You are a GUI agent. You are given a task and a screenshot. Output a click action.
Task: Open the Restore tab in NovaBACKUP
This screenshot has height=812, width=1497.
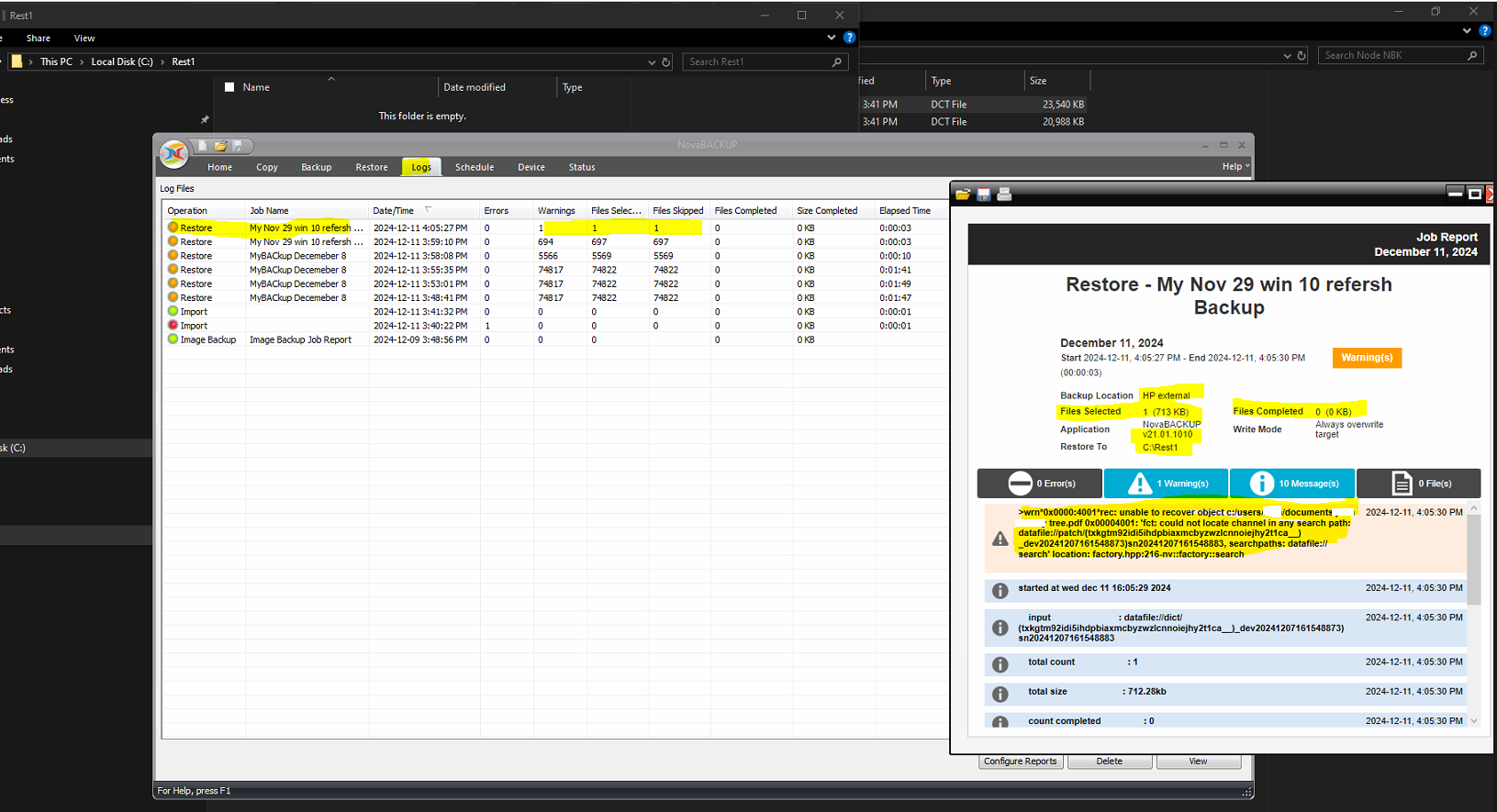pyautogui.click(x=372, y=167)
